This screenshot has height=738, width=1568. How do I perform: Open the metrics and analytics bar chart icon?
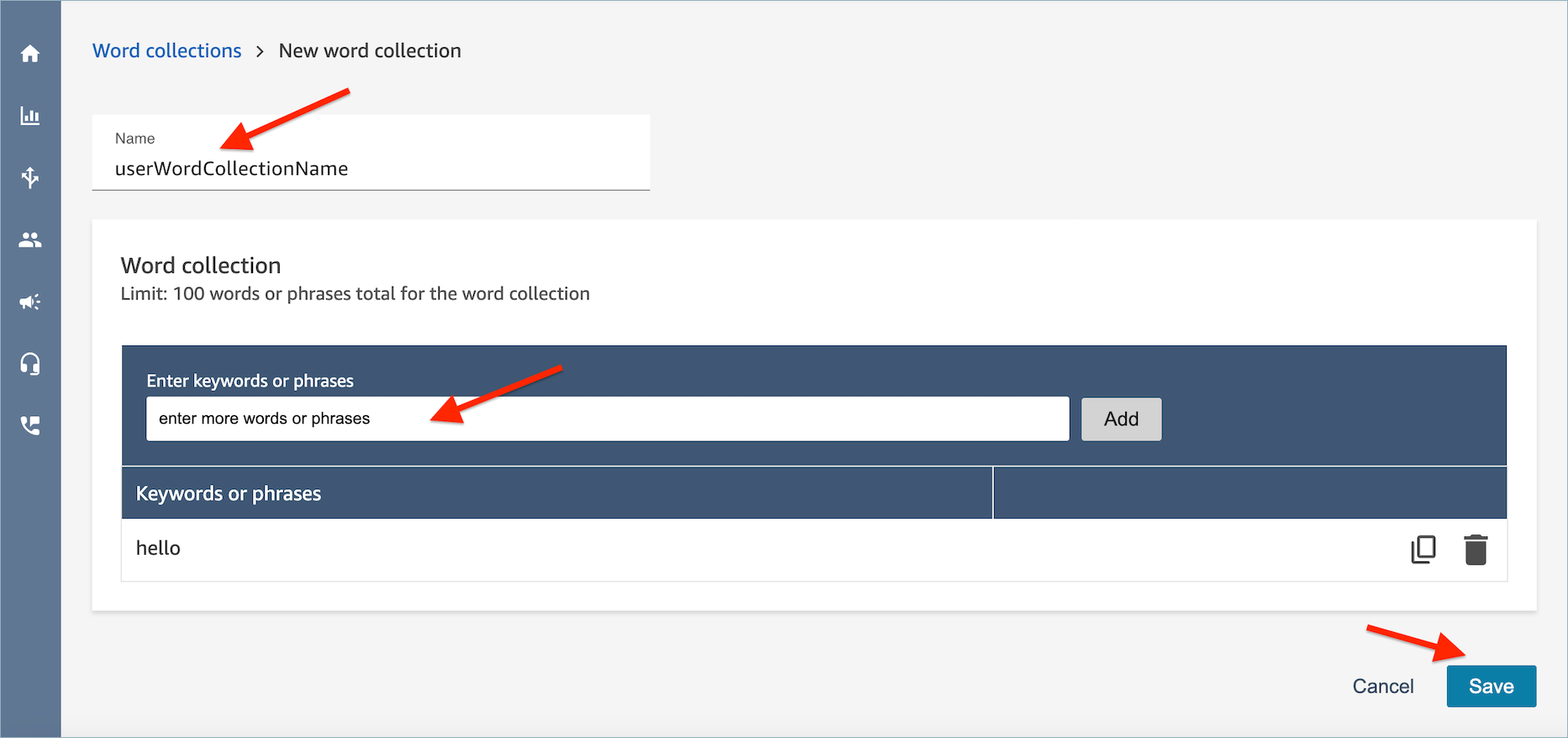coord(30,116)
